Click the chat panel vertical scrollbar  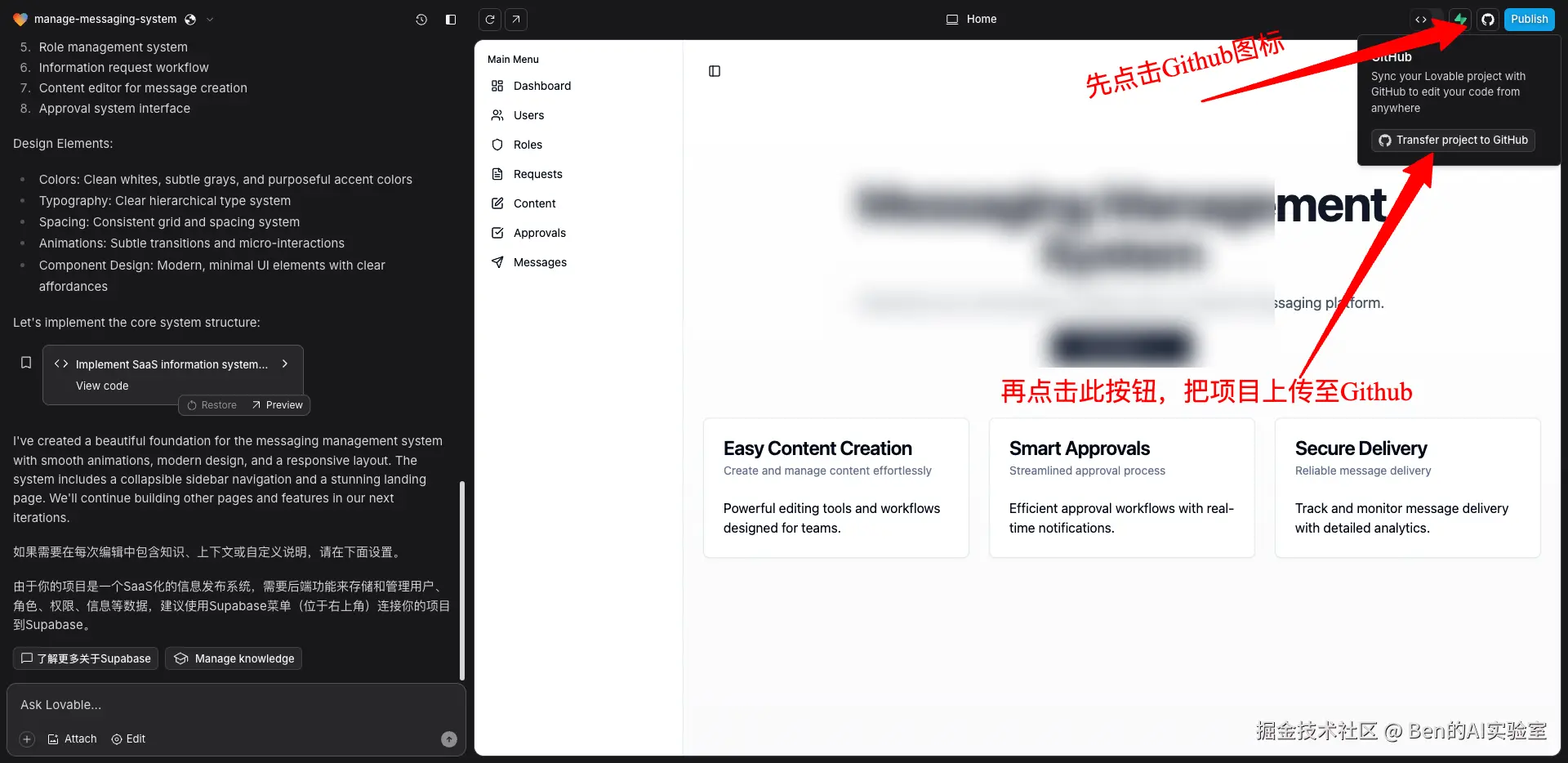coord(462,581)
